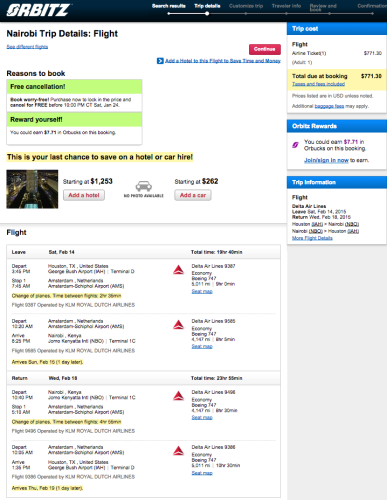Open the baggage fees link
This screenshot has height=500, width=387.
(x=329, y=106)
